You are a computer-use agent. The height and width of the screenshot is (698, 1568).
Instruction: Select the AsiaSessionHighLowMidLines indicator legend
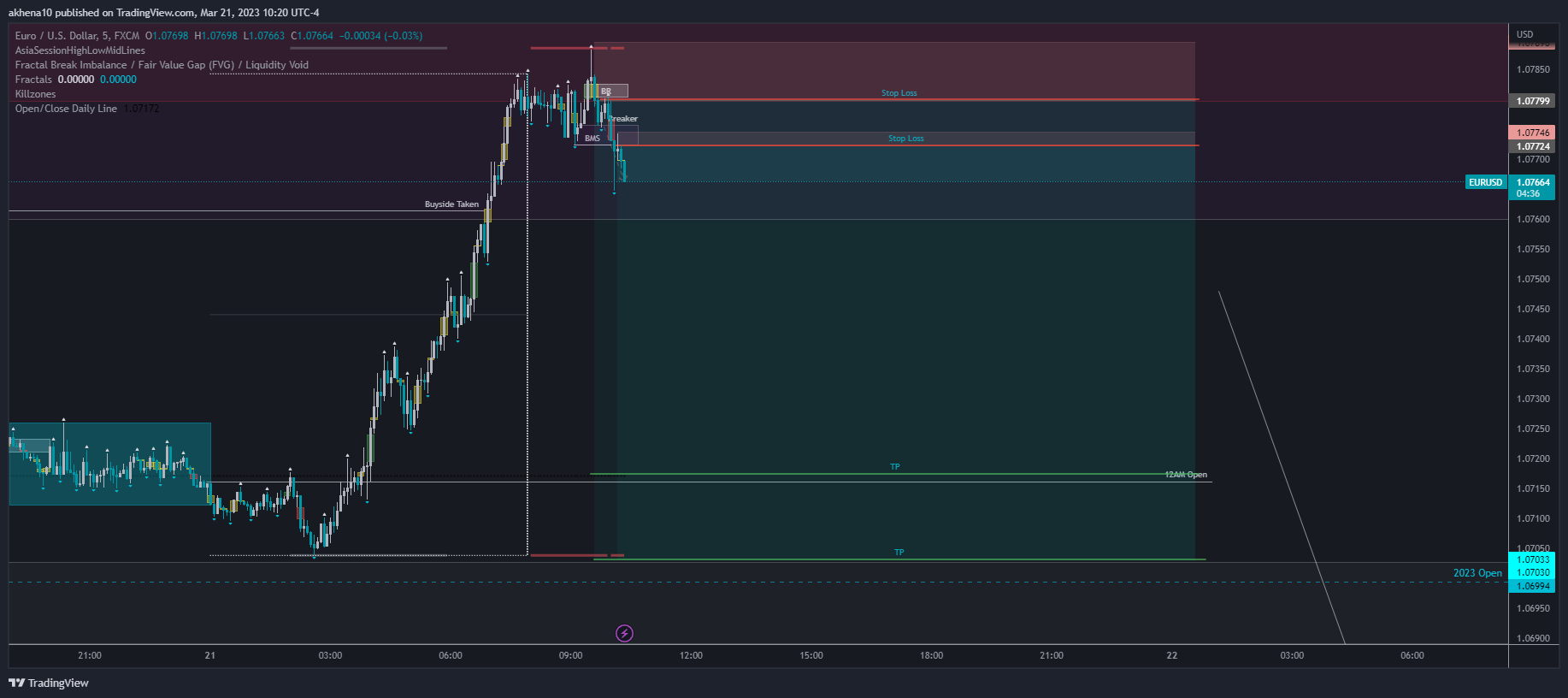(x=80, y=50)
